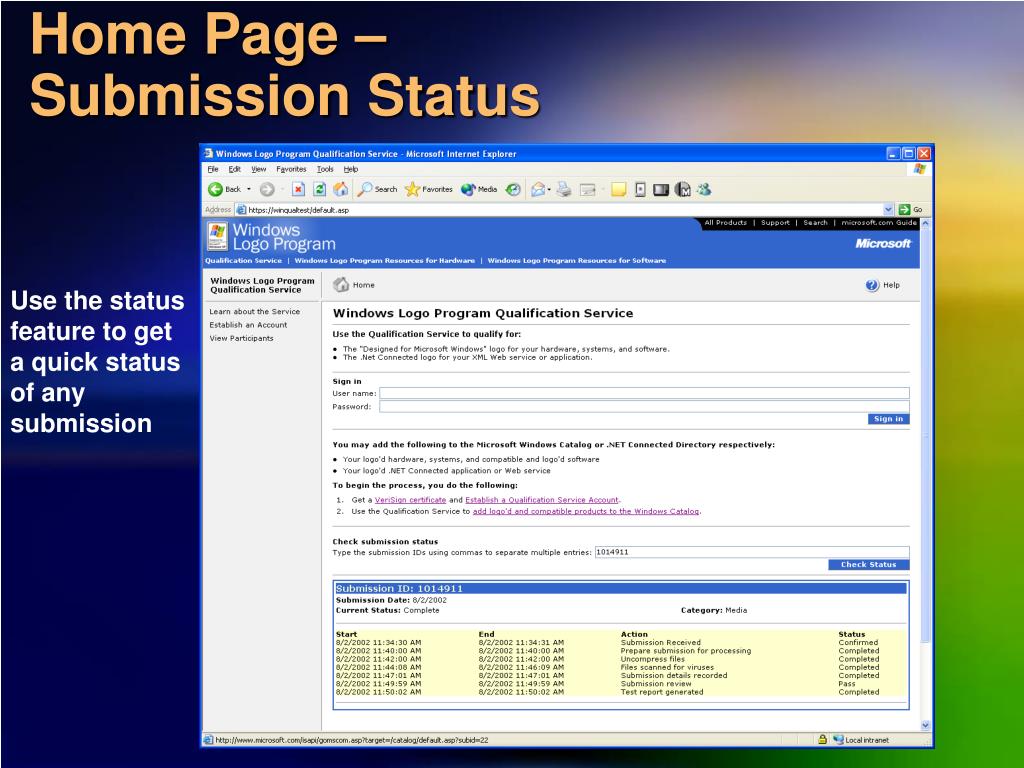Click the Messenger people toolbar icon
This screenshot has height=768, width=1024.
pyautogui.click(x=704, y=189)
